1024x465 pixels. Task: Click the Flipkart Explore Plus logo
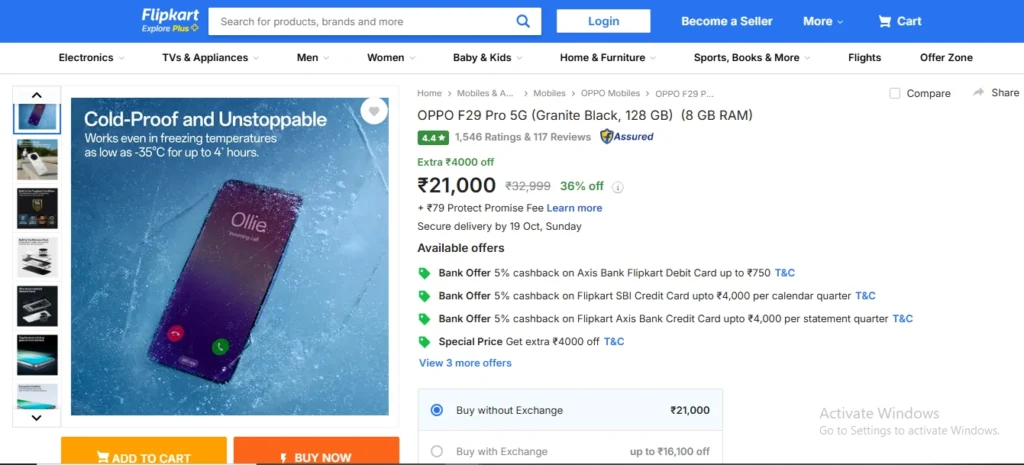coord(170,21)
